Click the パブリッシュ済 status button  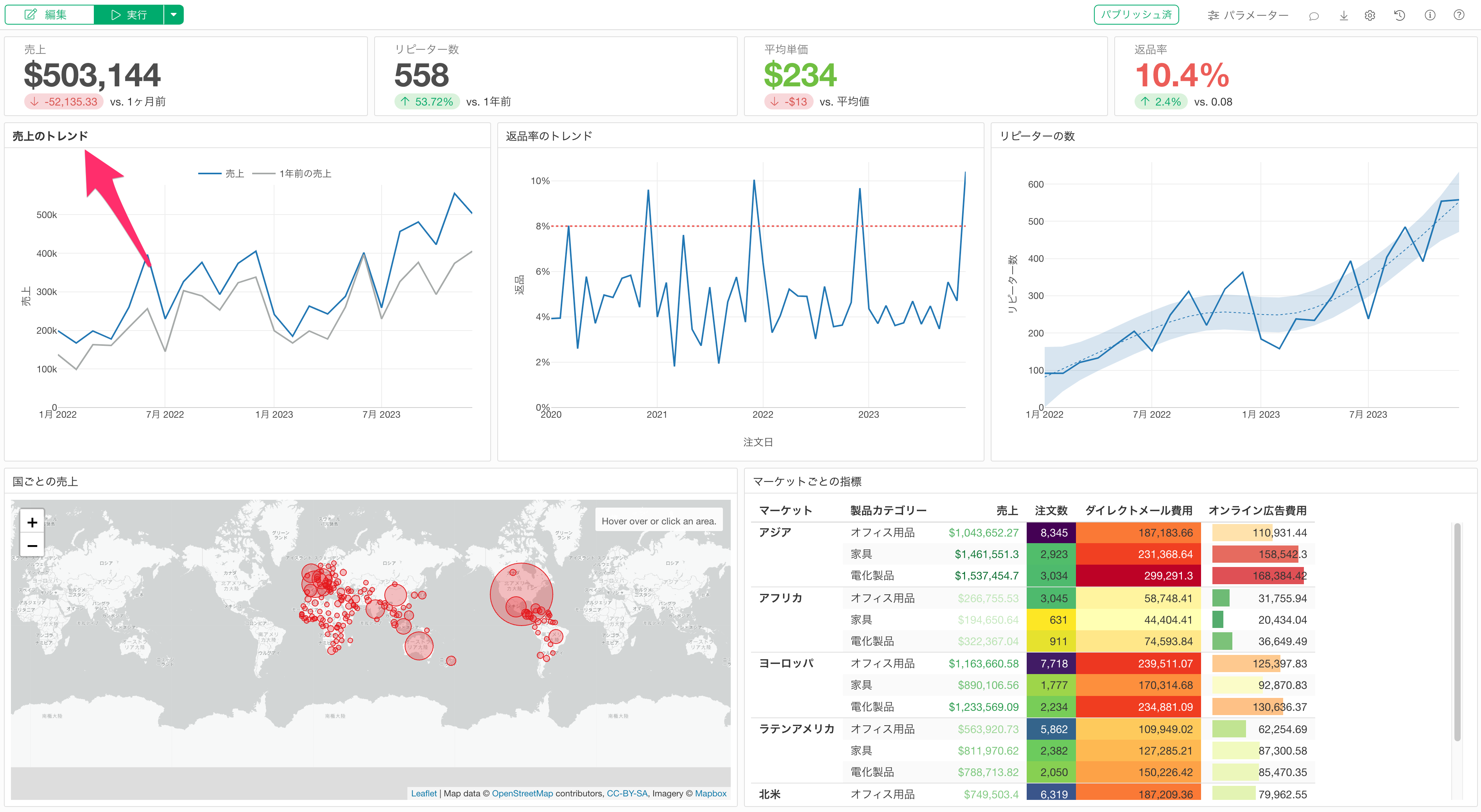(1136, 15)
